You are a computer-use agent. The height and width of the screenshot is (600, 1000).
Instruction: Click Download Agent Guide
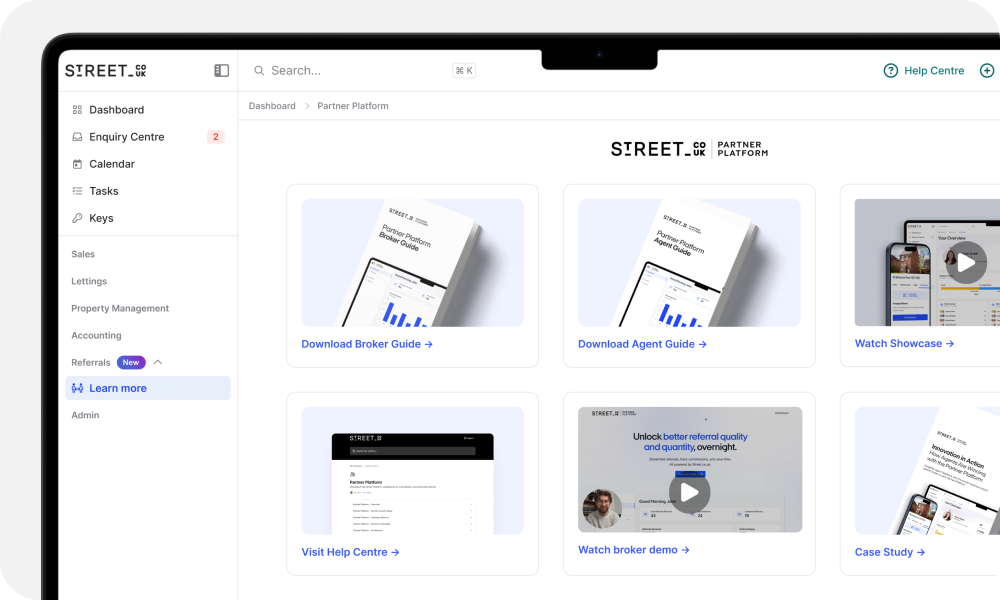point(642,343)
